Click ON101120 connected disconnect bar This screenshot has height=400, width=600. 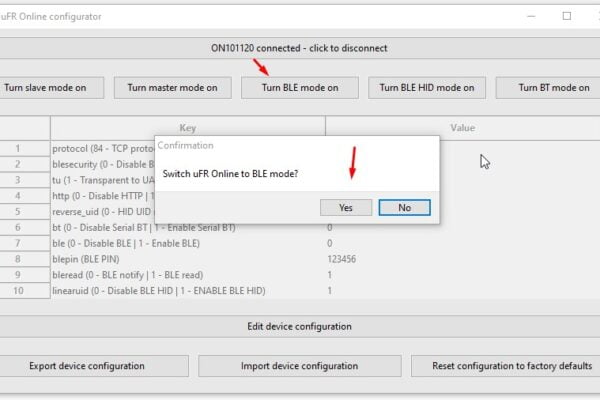click(300, 48)
